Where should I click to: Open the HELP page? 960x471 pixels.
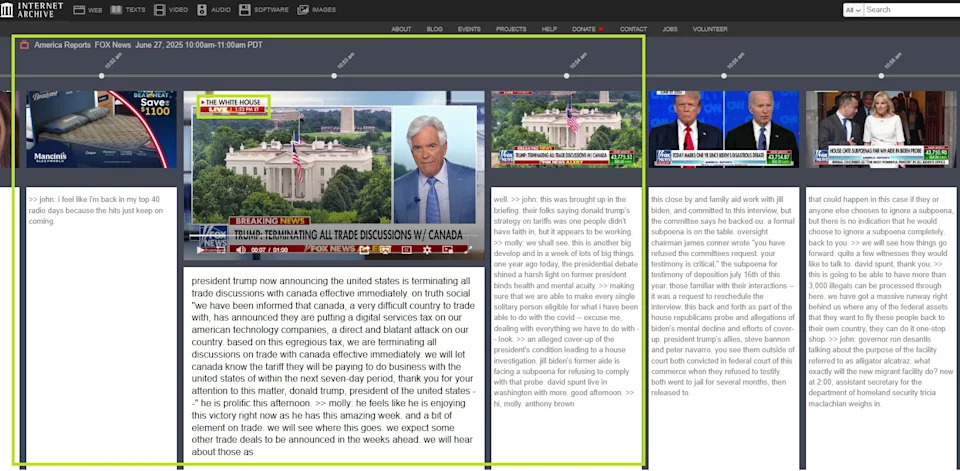pos(549,29)
